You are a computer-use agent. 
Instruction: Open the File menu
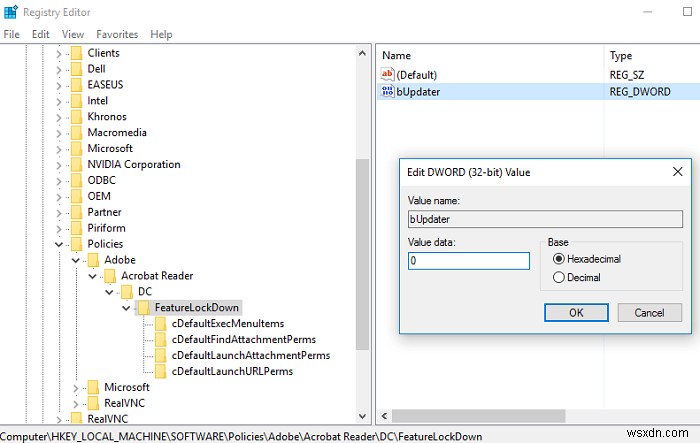pos(12,34)
